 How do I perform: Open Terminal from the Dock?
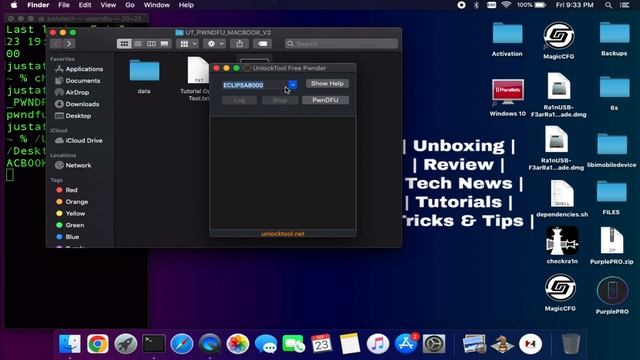click(x=154, y=344)
